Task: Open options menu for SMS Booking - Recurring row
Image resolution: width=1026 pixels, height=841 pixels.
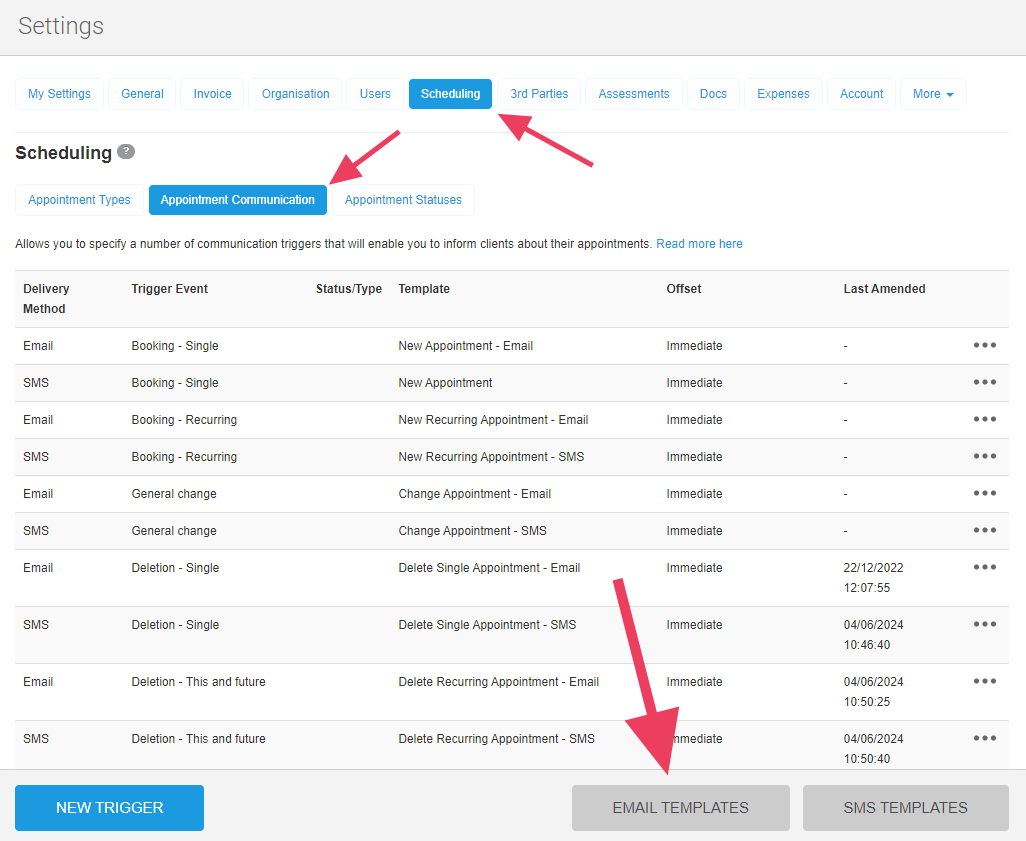Action: (984, 456)
